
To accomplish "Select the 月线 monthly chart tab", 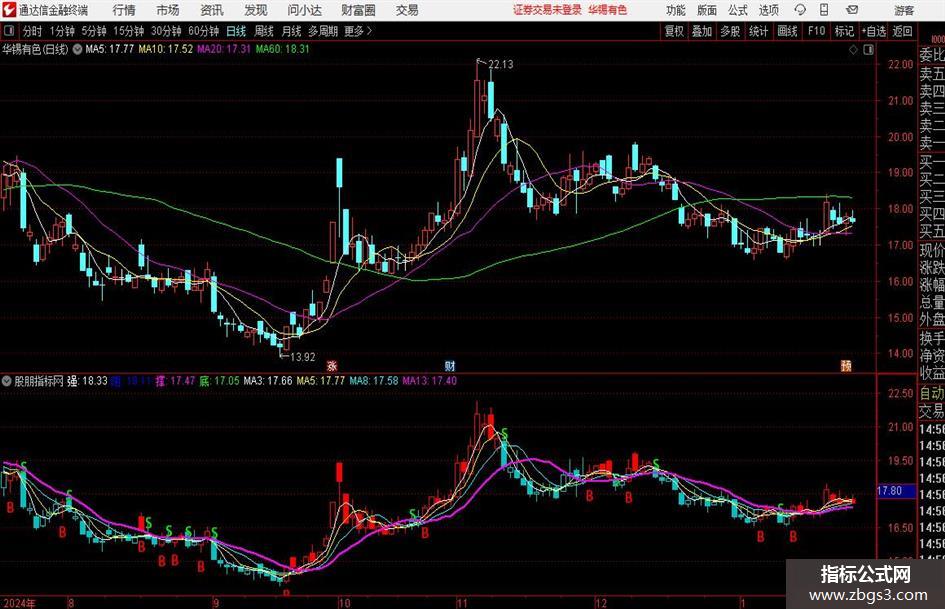I will (x=291, y=31).
